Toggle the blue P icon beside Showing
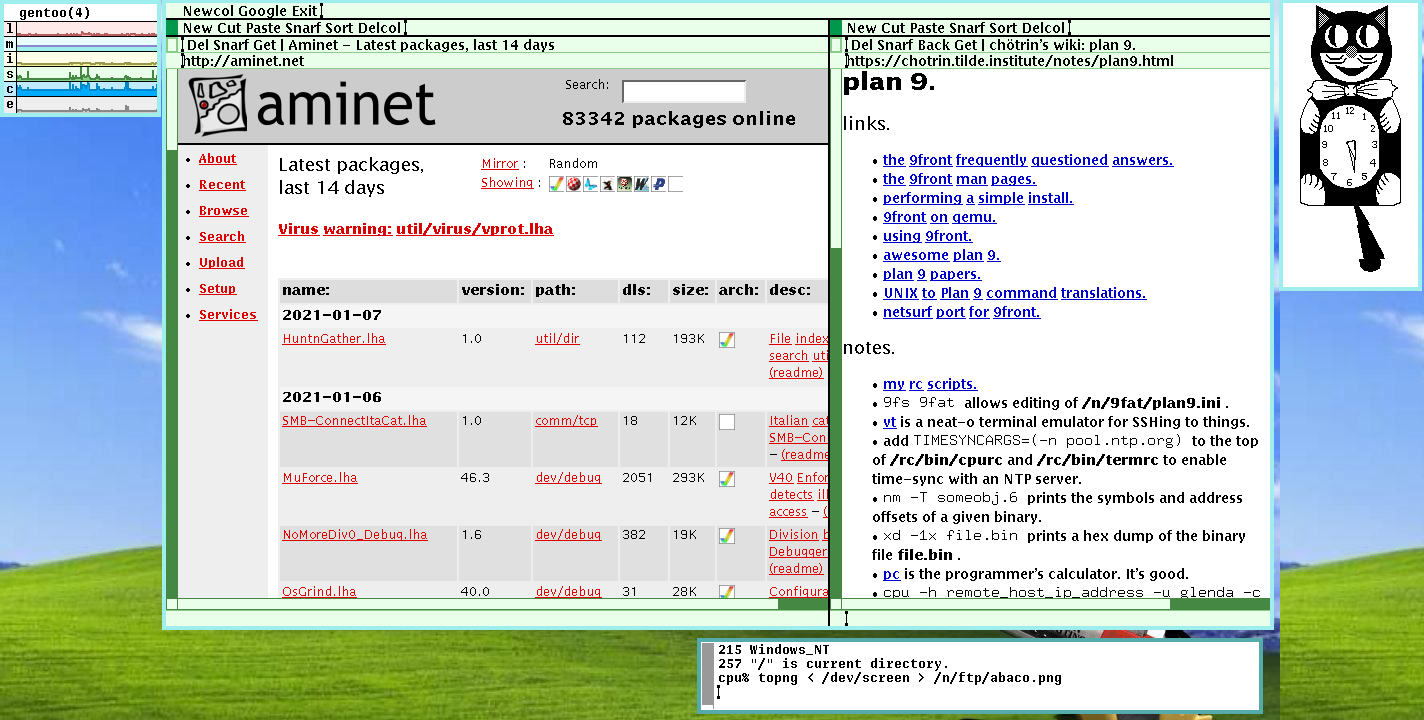This screenshot has width=1424, height=720. tap(659, 184)
